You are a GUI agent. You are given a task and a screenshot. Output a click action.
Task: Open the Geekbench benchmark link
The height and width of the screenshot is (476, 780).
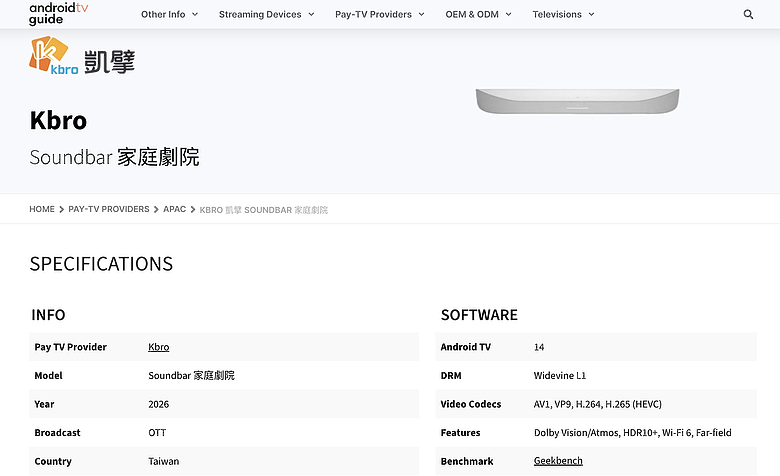558,461
